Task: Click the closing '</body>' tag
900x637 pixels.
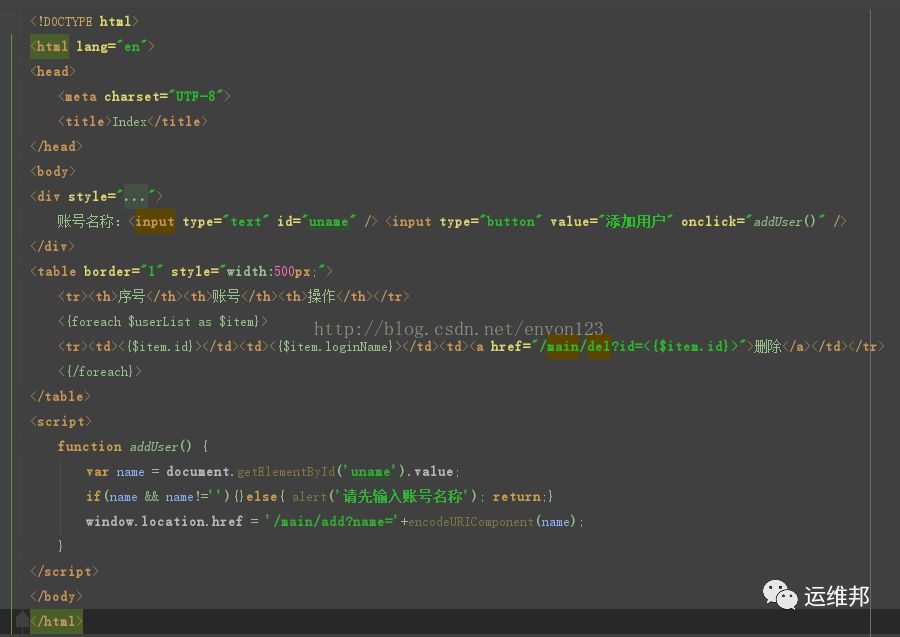Action: click(56, 597)
